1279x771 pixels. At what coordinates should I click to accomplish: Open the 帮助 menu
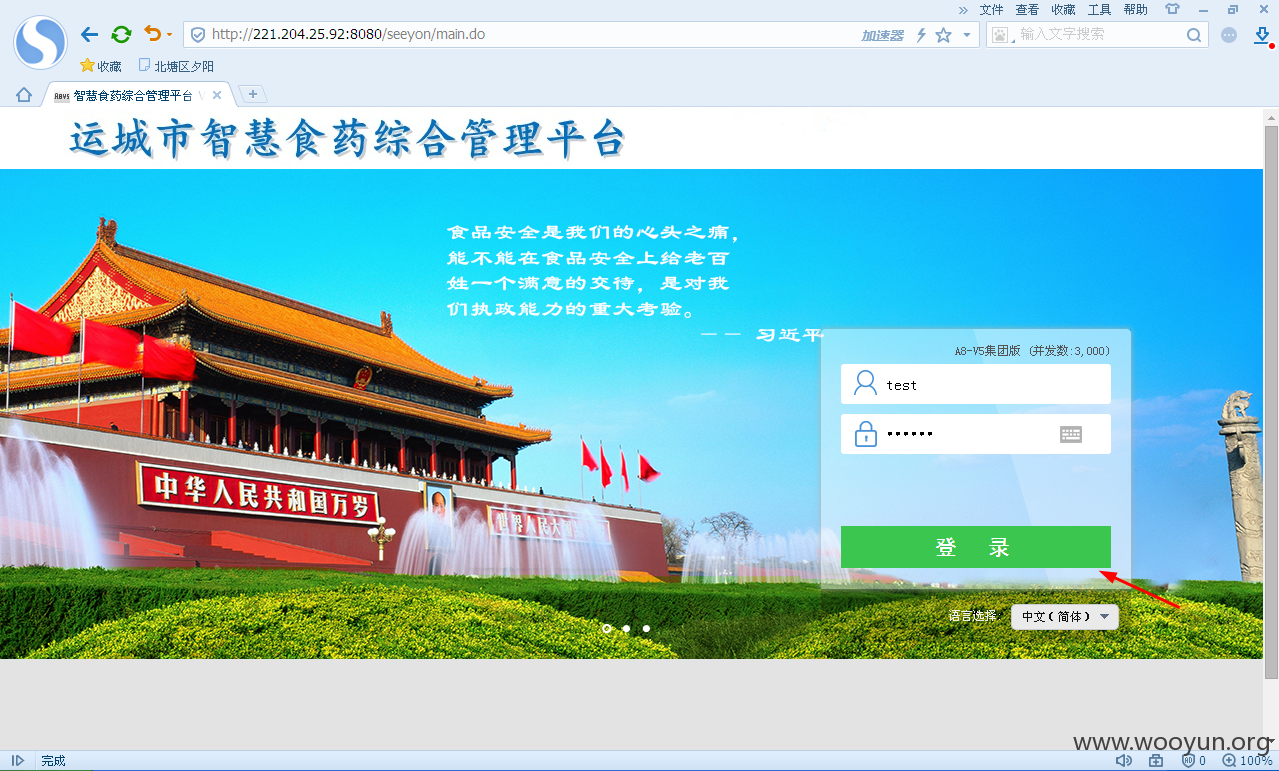tap(1135, 10)
